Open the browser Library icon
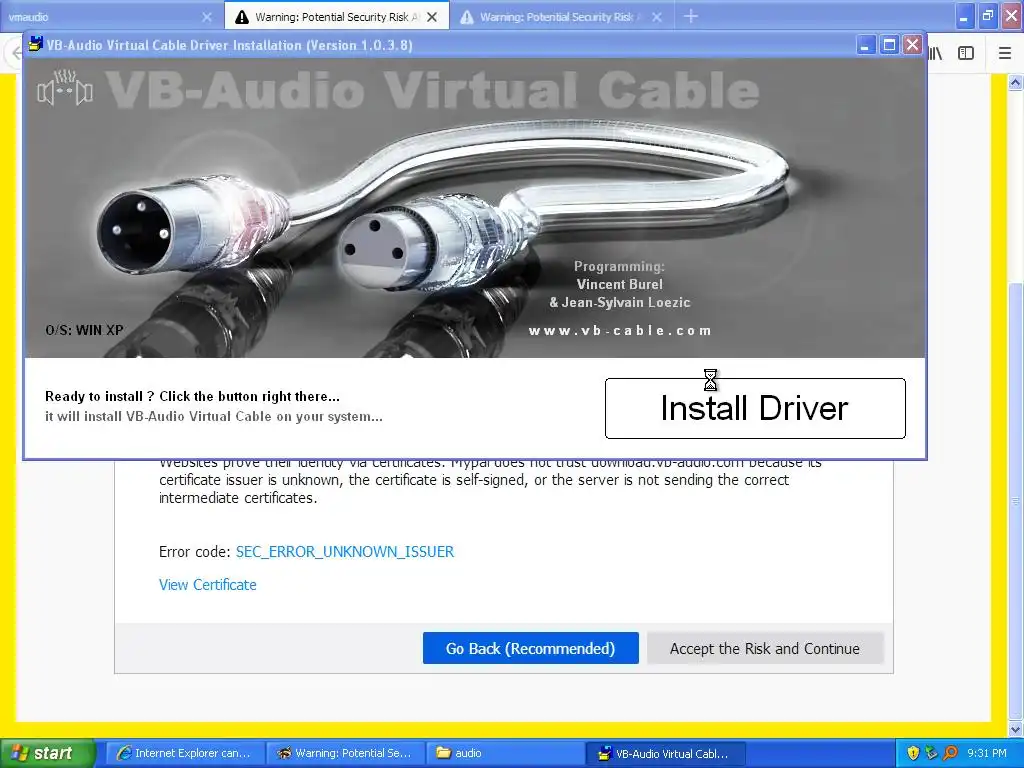The image size is (1024, 768). [935, 54]
